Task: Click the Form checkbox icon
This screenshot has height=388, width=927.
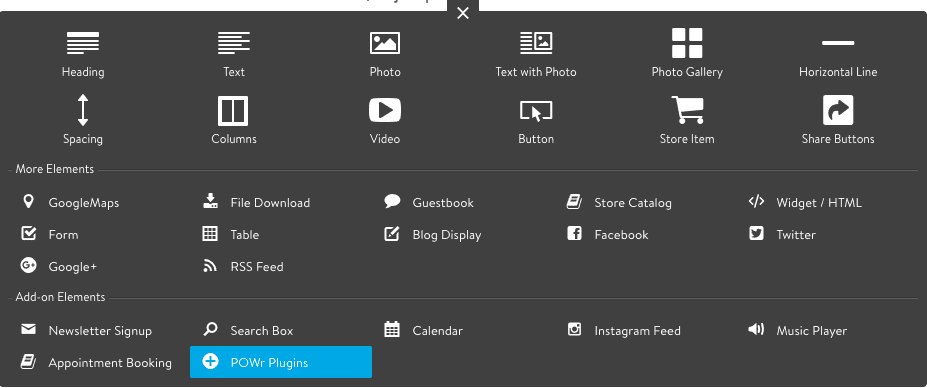Action: coord(28,233)
